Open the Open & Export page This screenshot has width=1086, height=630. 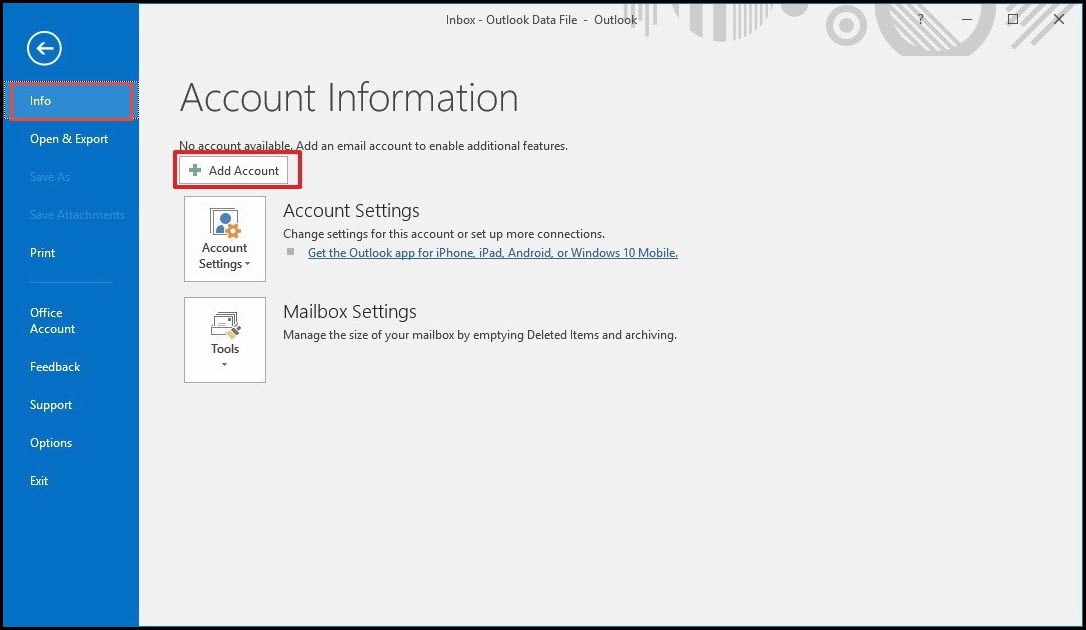(x=69, y=139)
